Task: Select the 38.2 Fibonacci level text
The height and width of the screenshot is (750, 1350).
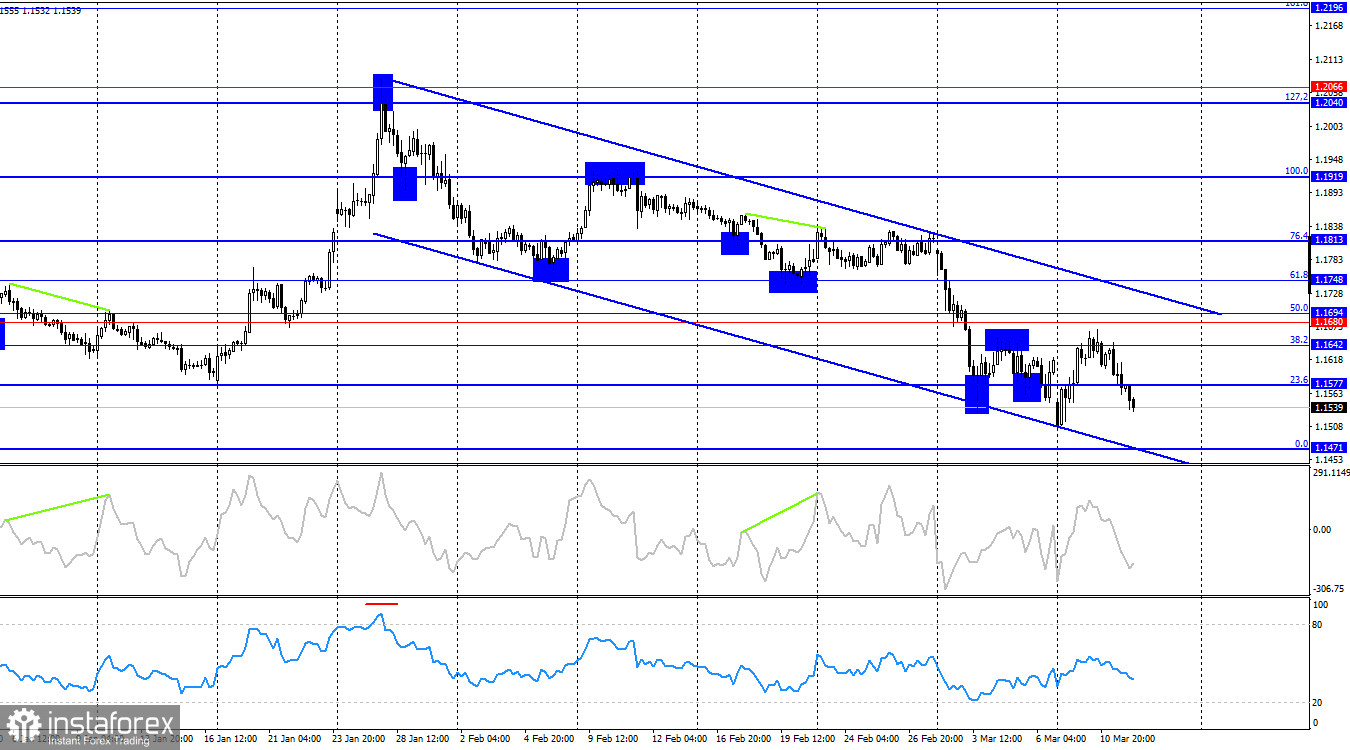Action: [1299, 340]
